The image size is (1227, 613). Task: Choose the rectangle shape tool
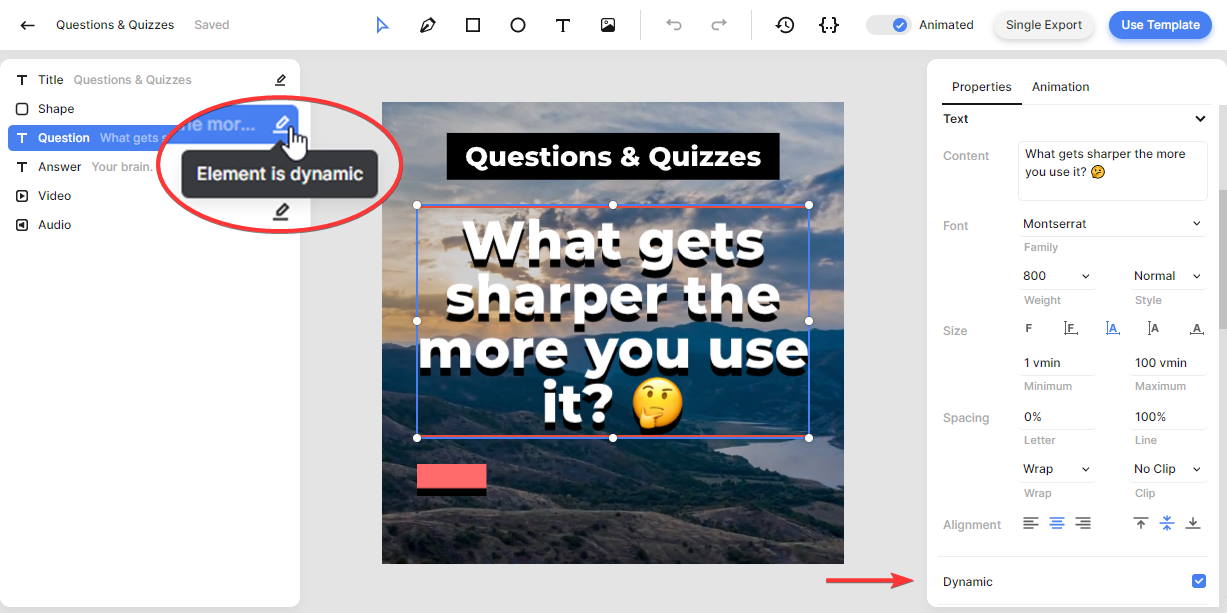(x=473, y=25)
